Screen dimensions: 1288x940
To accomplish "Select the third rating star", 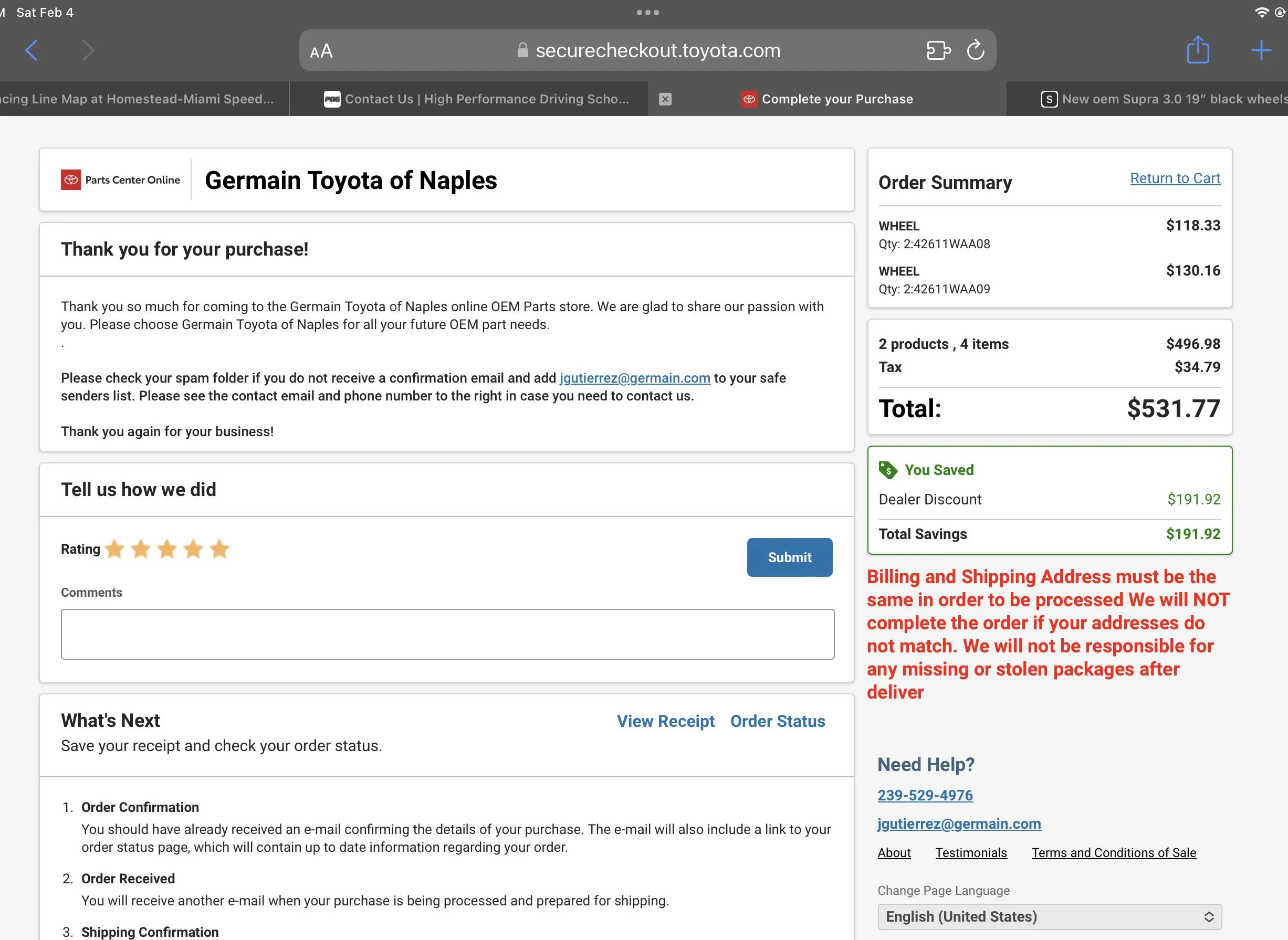I will 167,549.
